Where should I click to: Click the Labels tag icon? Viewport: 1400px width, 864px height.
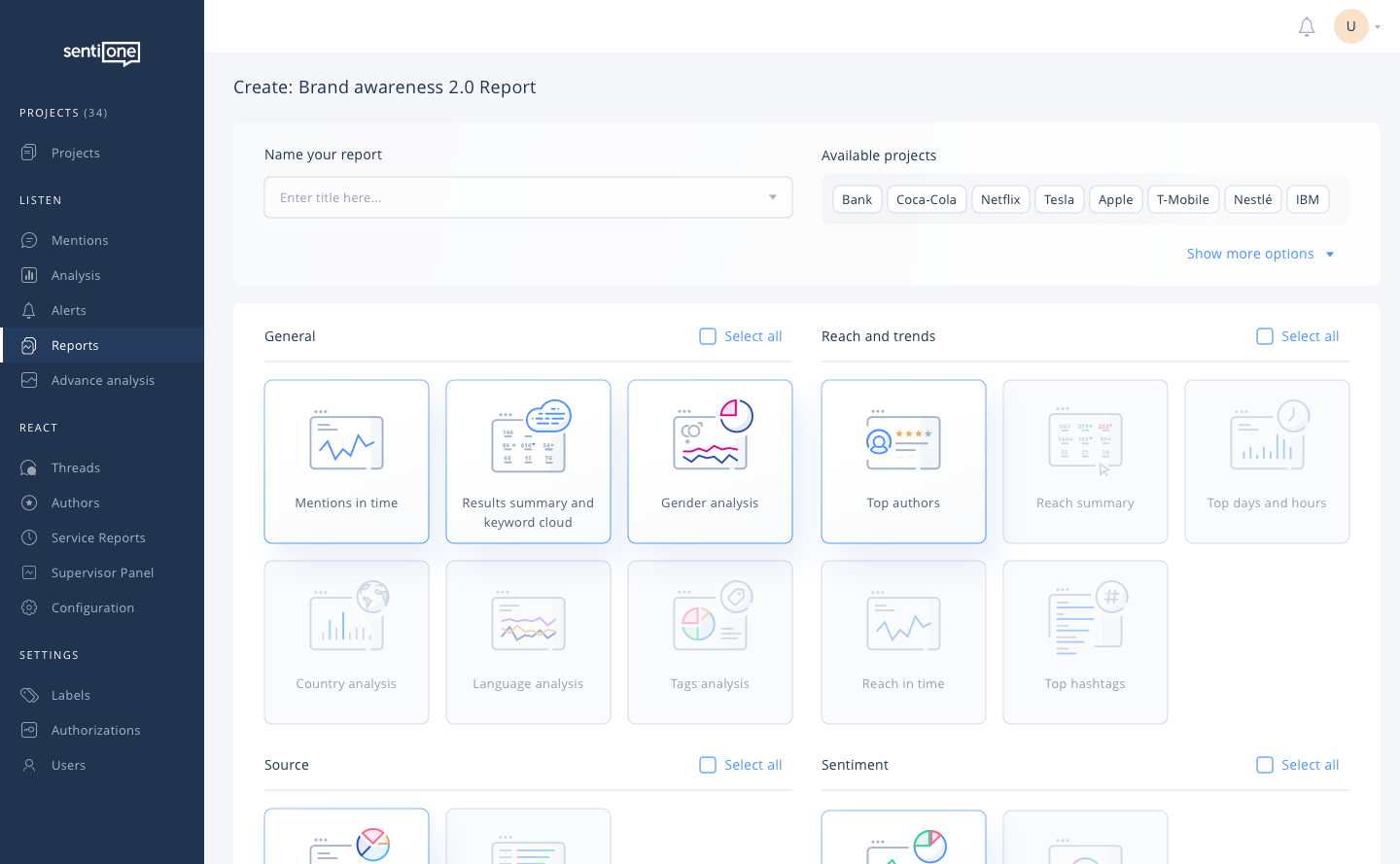29,695
